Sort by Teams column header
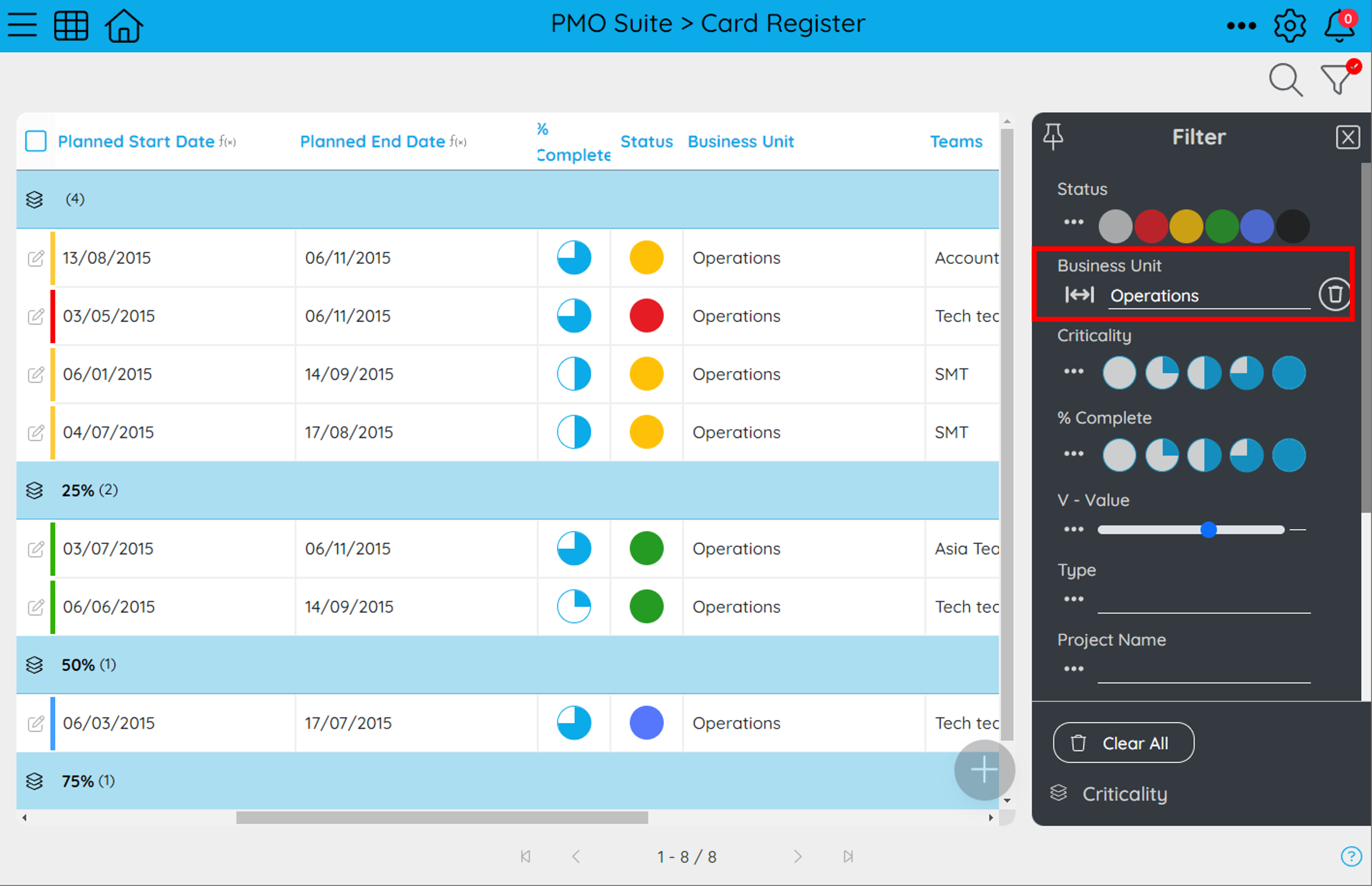 (956, 141)
